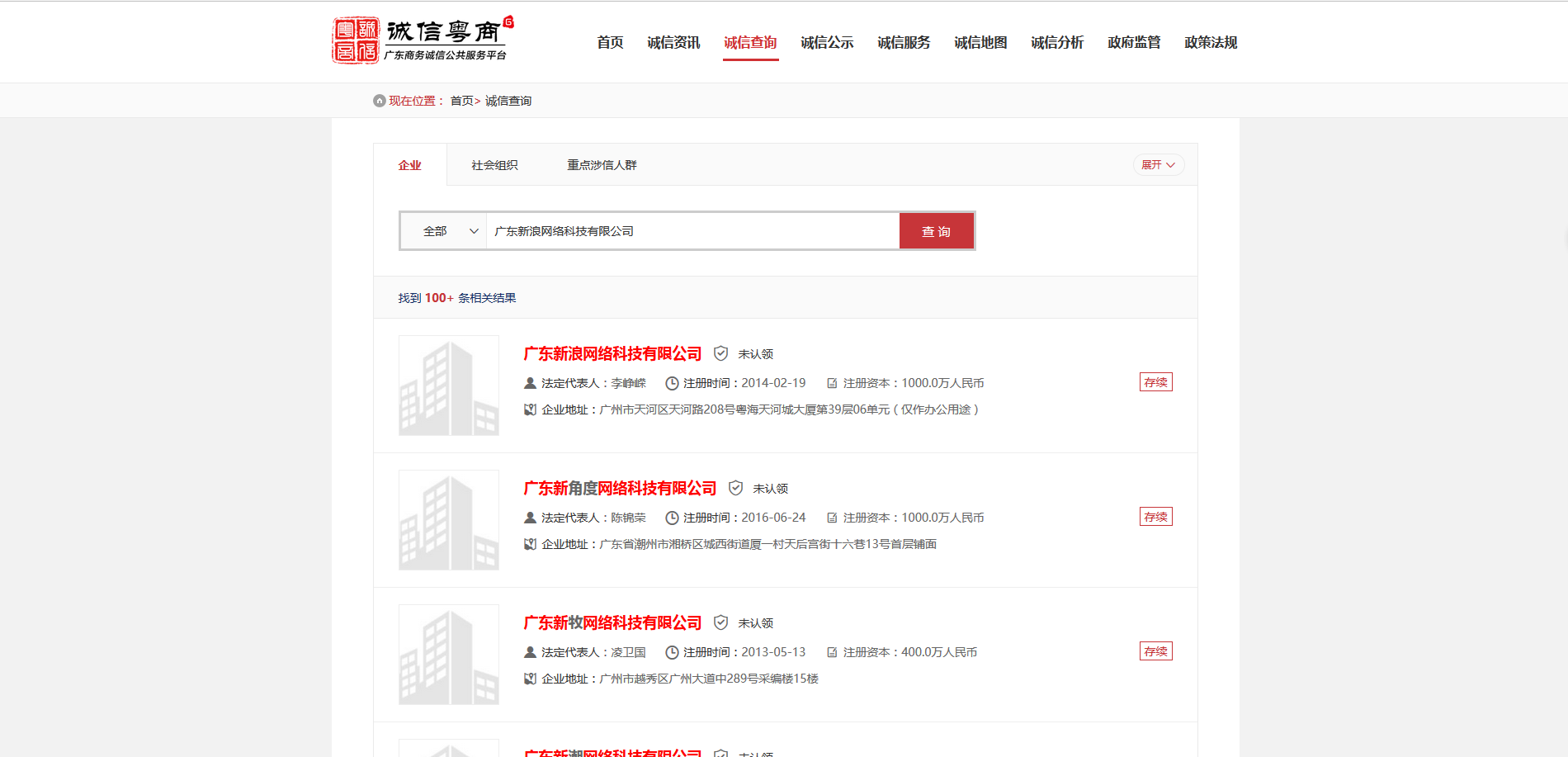Click the red 查询 search button
Screen dimensions: 1568x757
(x=937, y=231)
